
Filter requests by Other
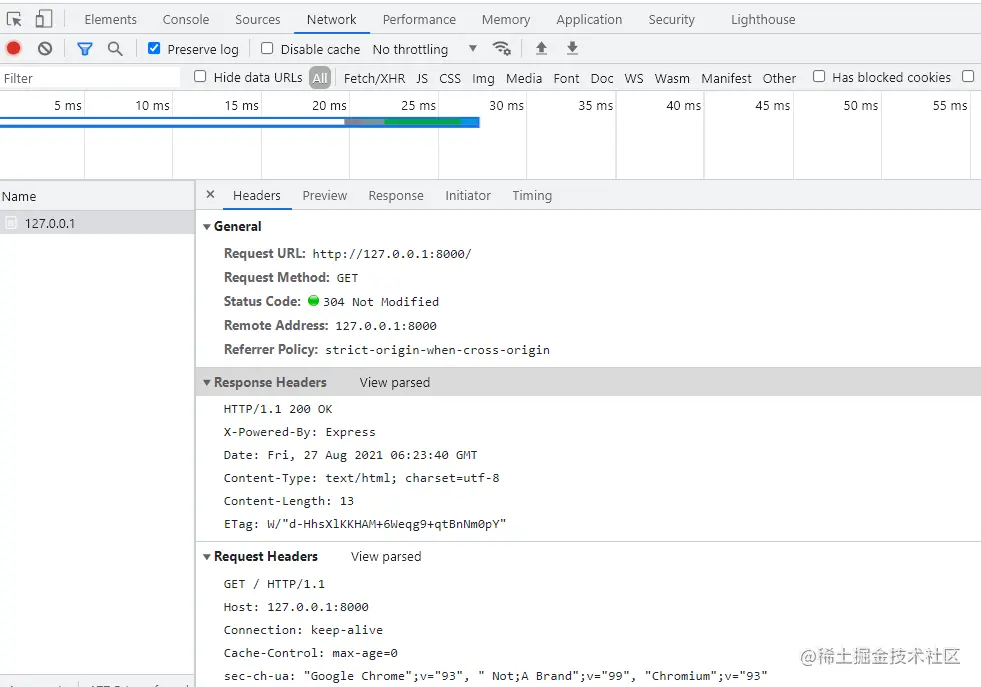pos(780,78)
